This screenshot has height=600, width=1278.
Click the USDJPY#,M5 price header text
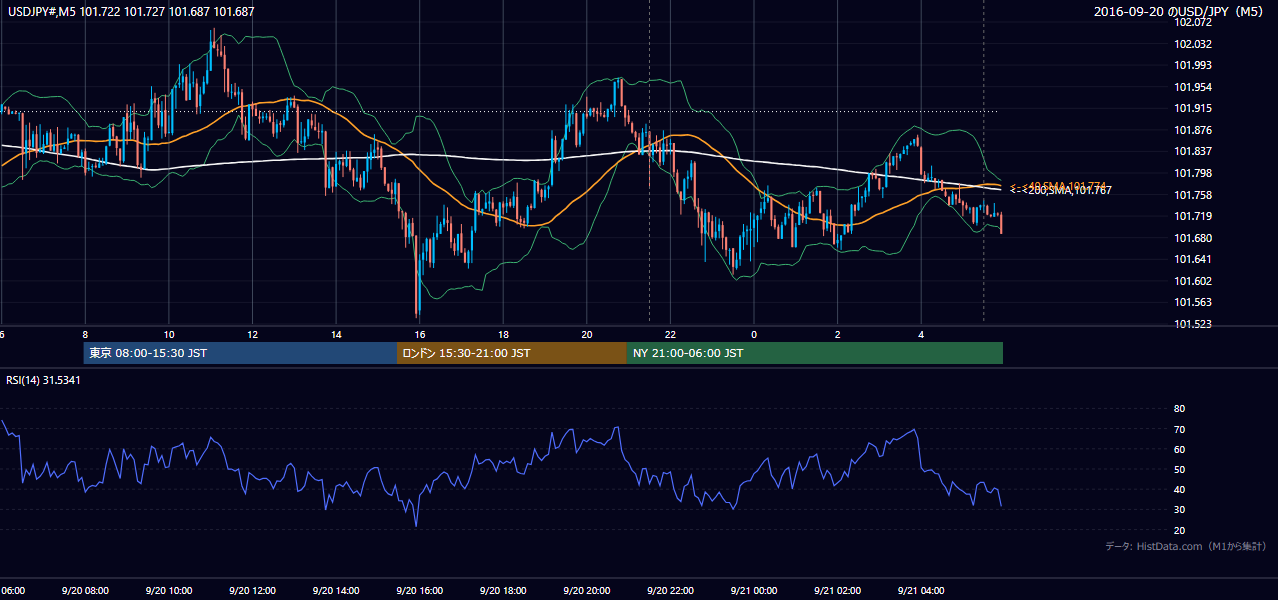tap(131, 11)
